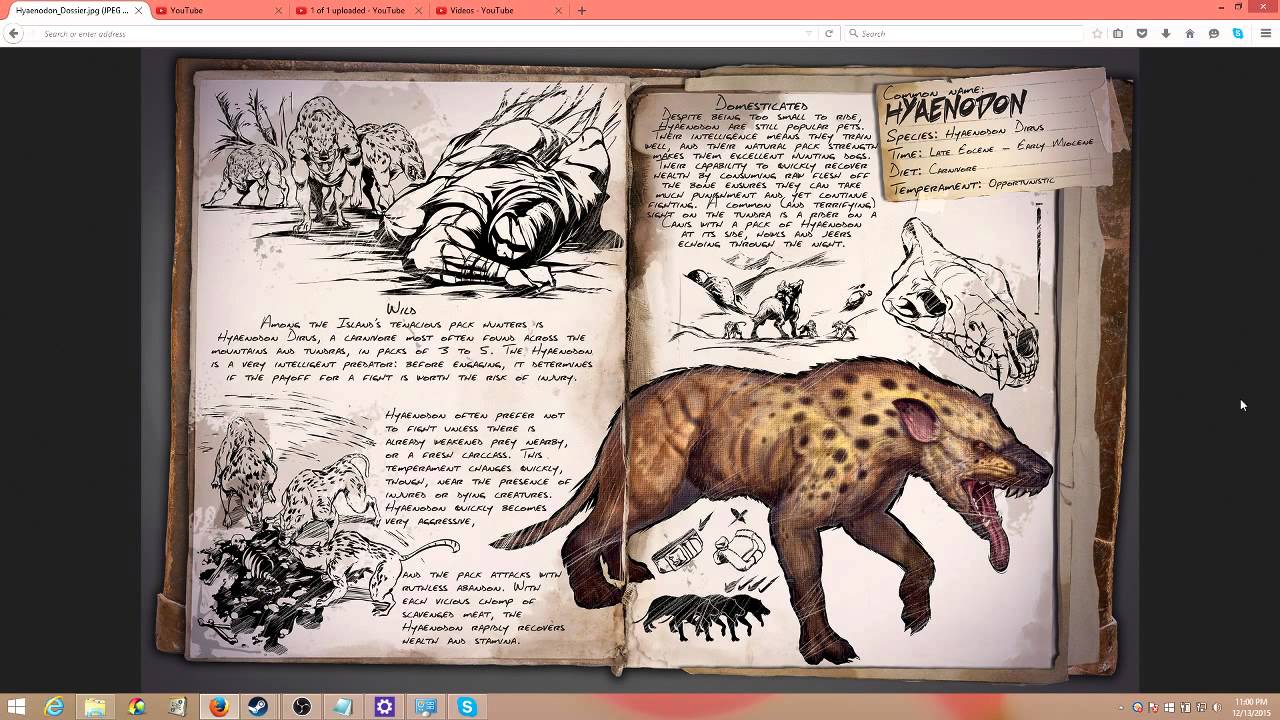The height and width of the screenshot is (720, 1280).
Task: Click the search magnifier icon in search box
Action: pos(853,33)
